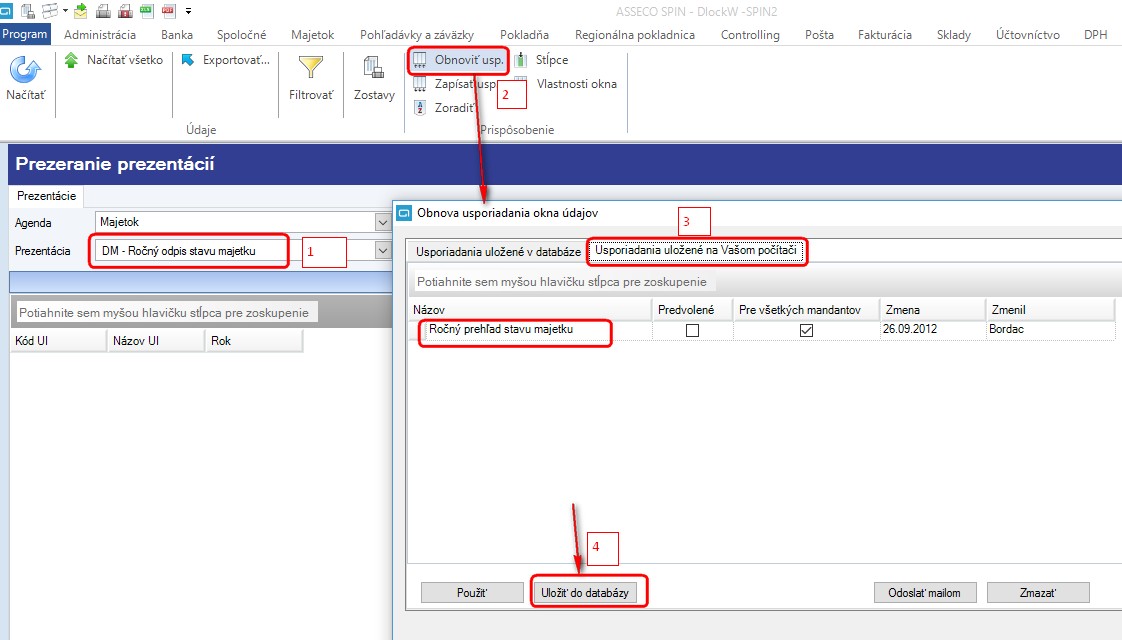Open the Filtrovať funnel filter
The width and height of the screenshot is (1122, 640).
tap(311, 68)
